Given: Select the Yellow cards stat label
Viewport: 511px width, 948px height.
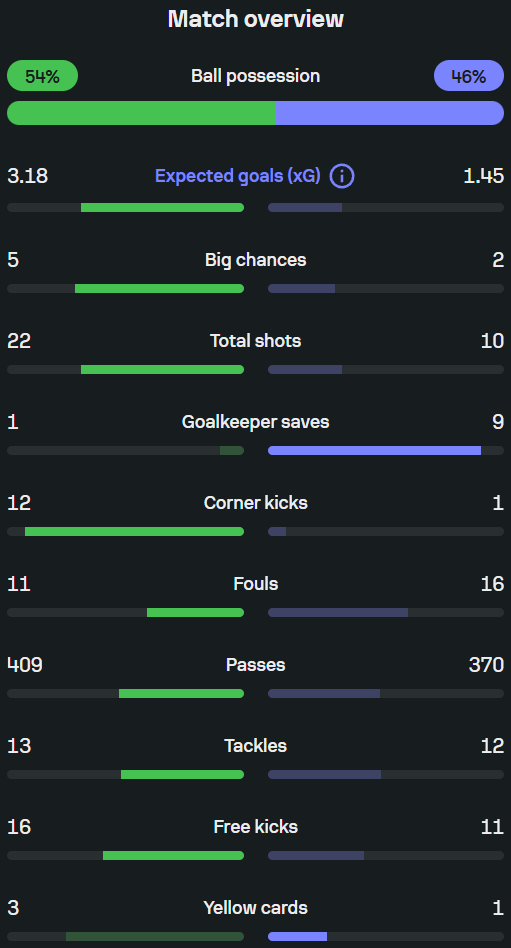Looking at the screenshot, I should [x=255, y=908].
